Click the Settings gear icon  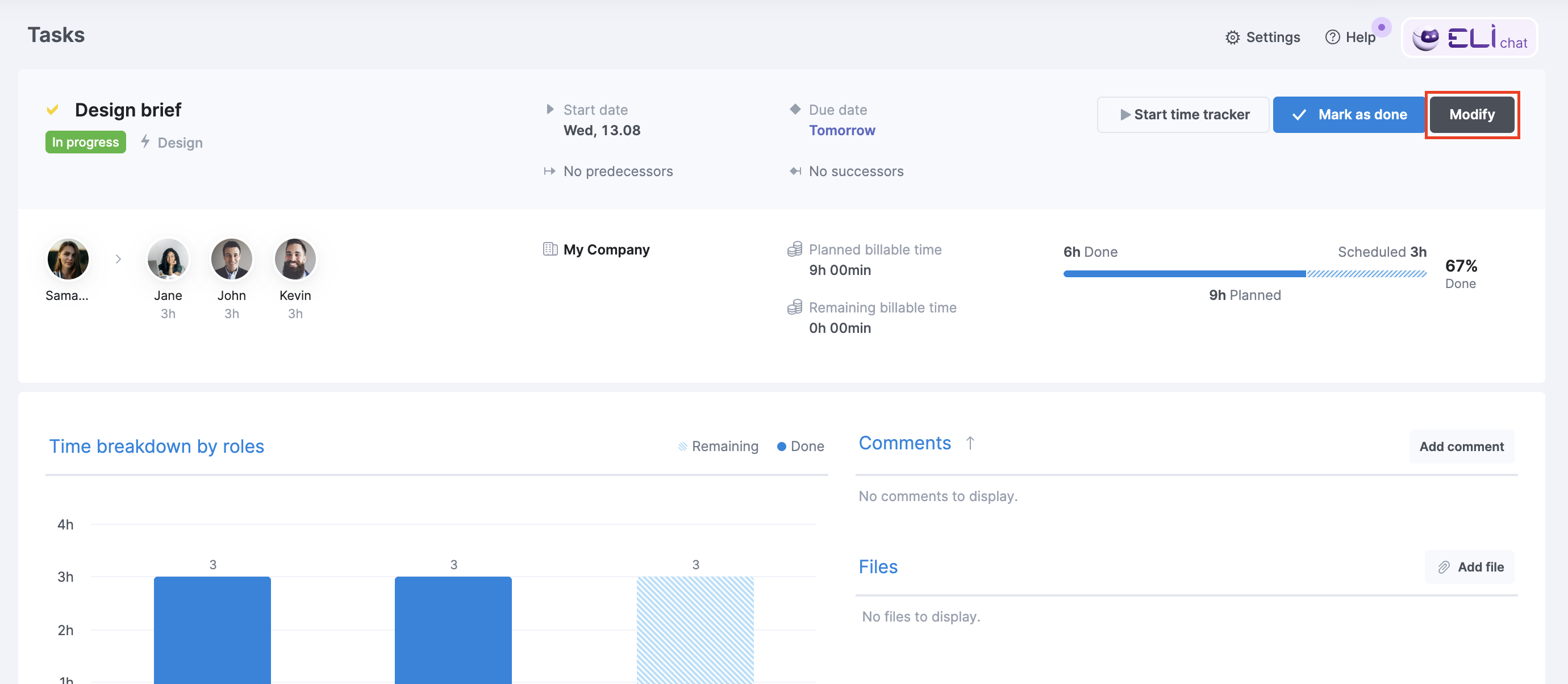(1232, 37)
